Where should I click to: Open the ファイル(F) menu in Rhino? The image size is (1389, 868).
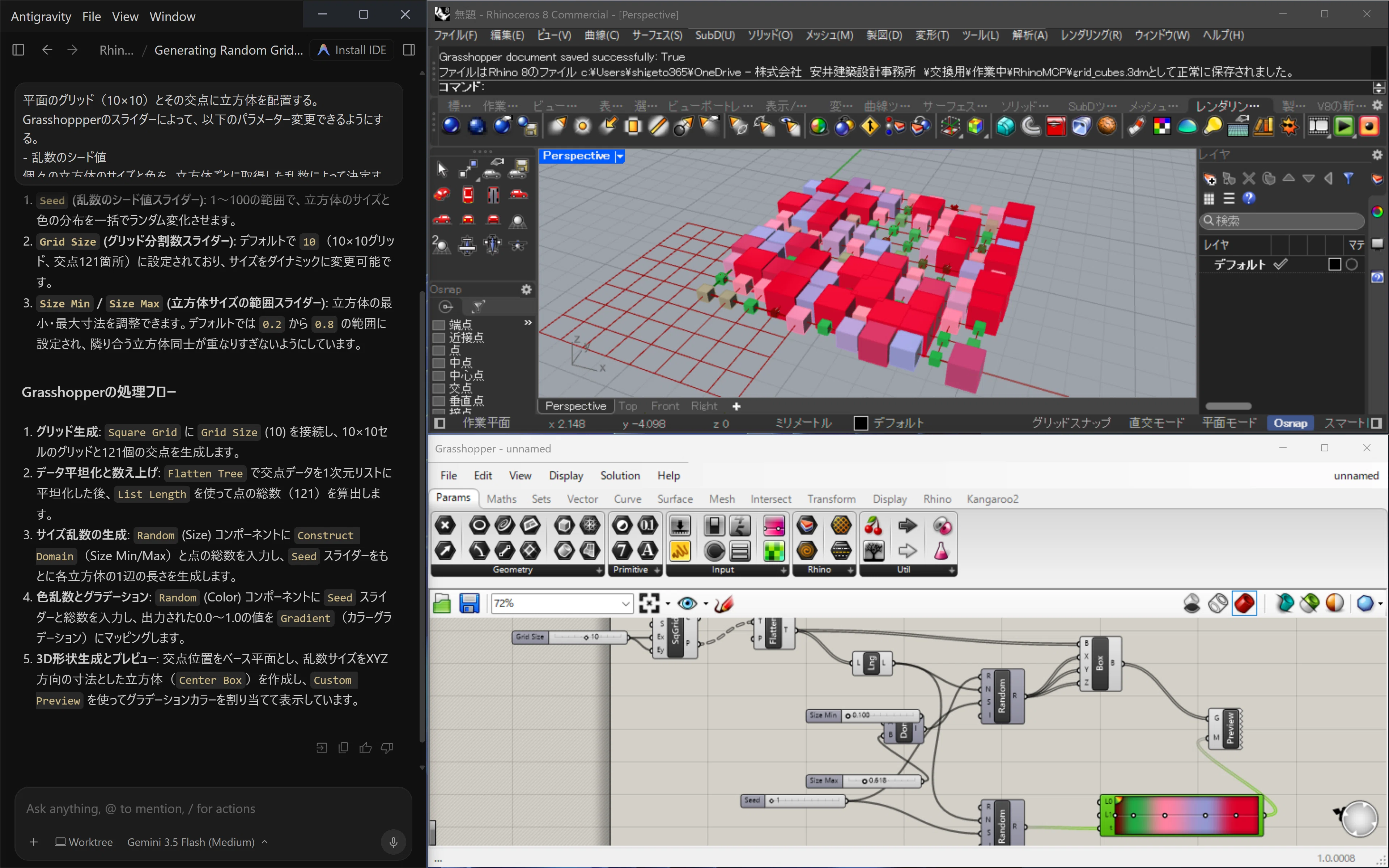[x=455, y=35]
